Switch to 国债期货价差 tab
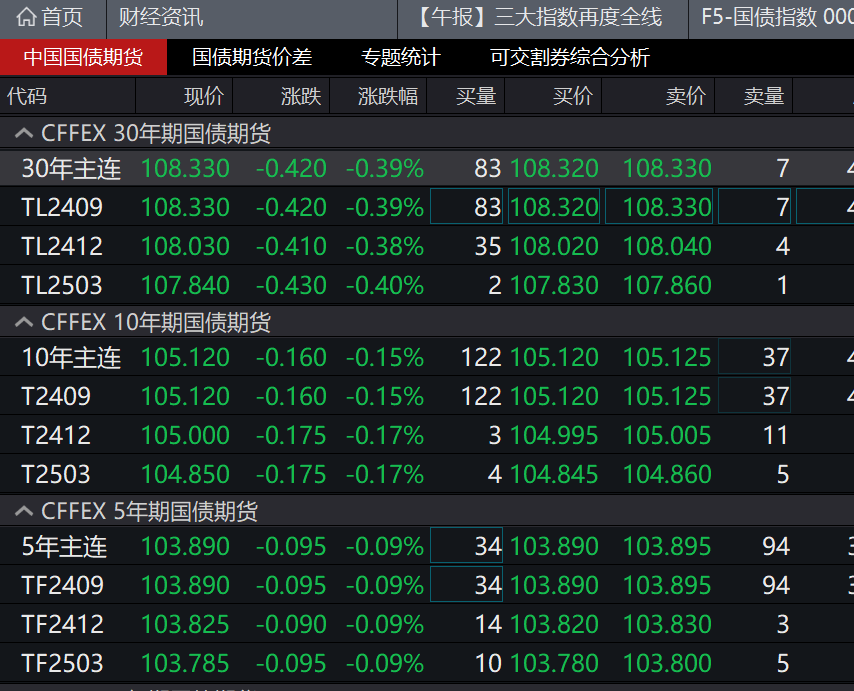This screenshot has width=854, height=691. [252, 57]
